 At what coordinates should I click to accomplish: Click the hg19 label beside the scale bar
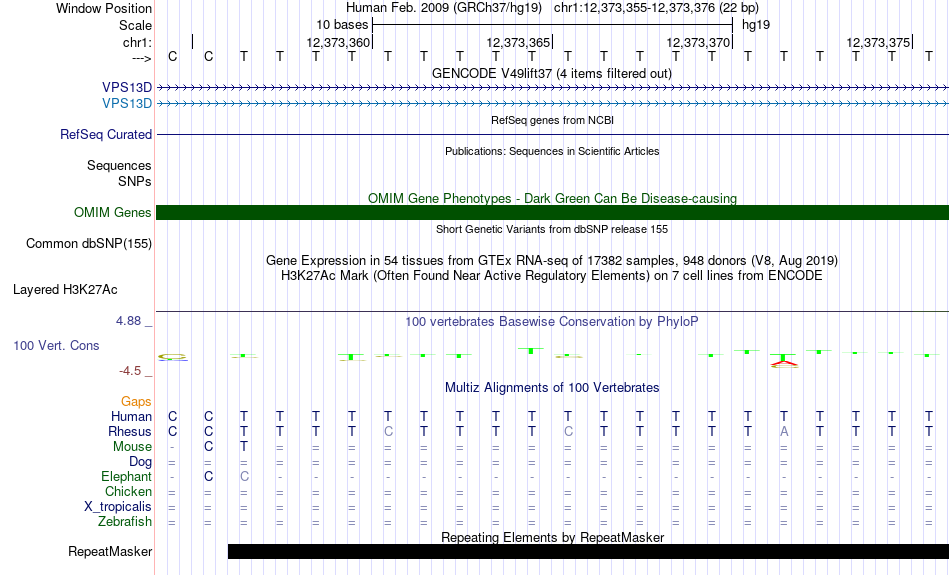[756, 25]
